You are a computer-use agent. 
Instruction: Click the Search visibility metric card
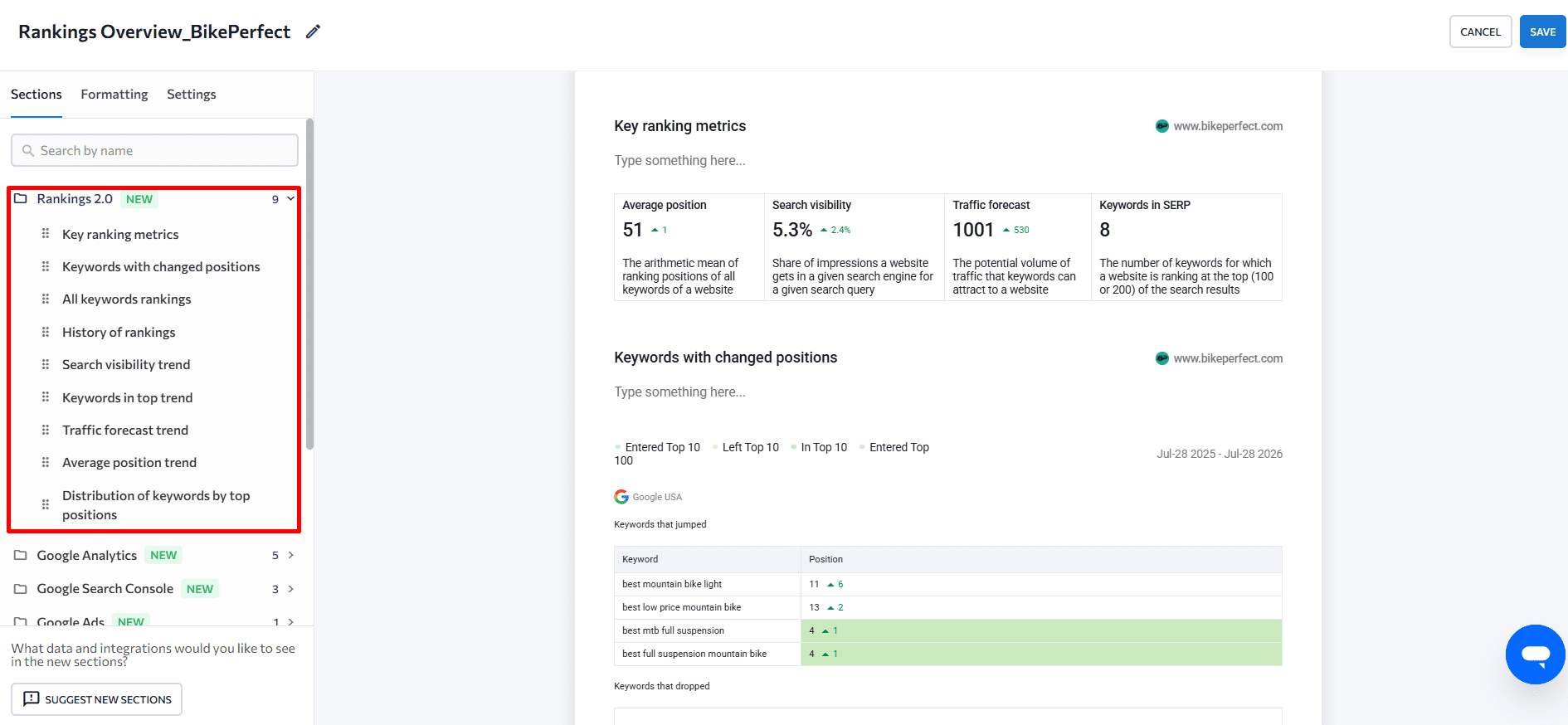click(x=855, y=247)
